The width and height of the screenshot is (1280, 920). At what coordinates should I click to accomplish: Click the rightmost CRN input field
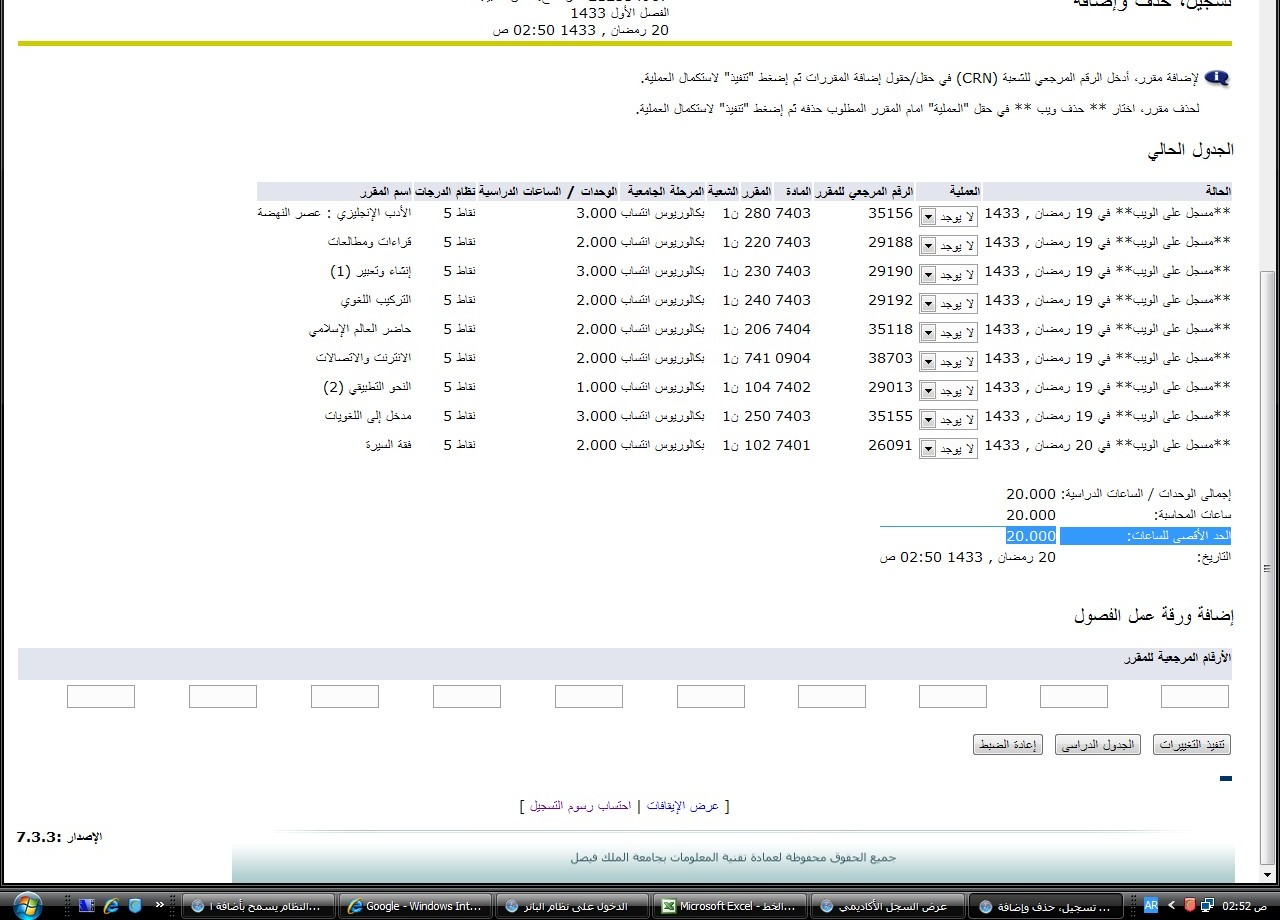[1195, 696]
